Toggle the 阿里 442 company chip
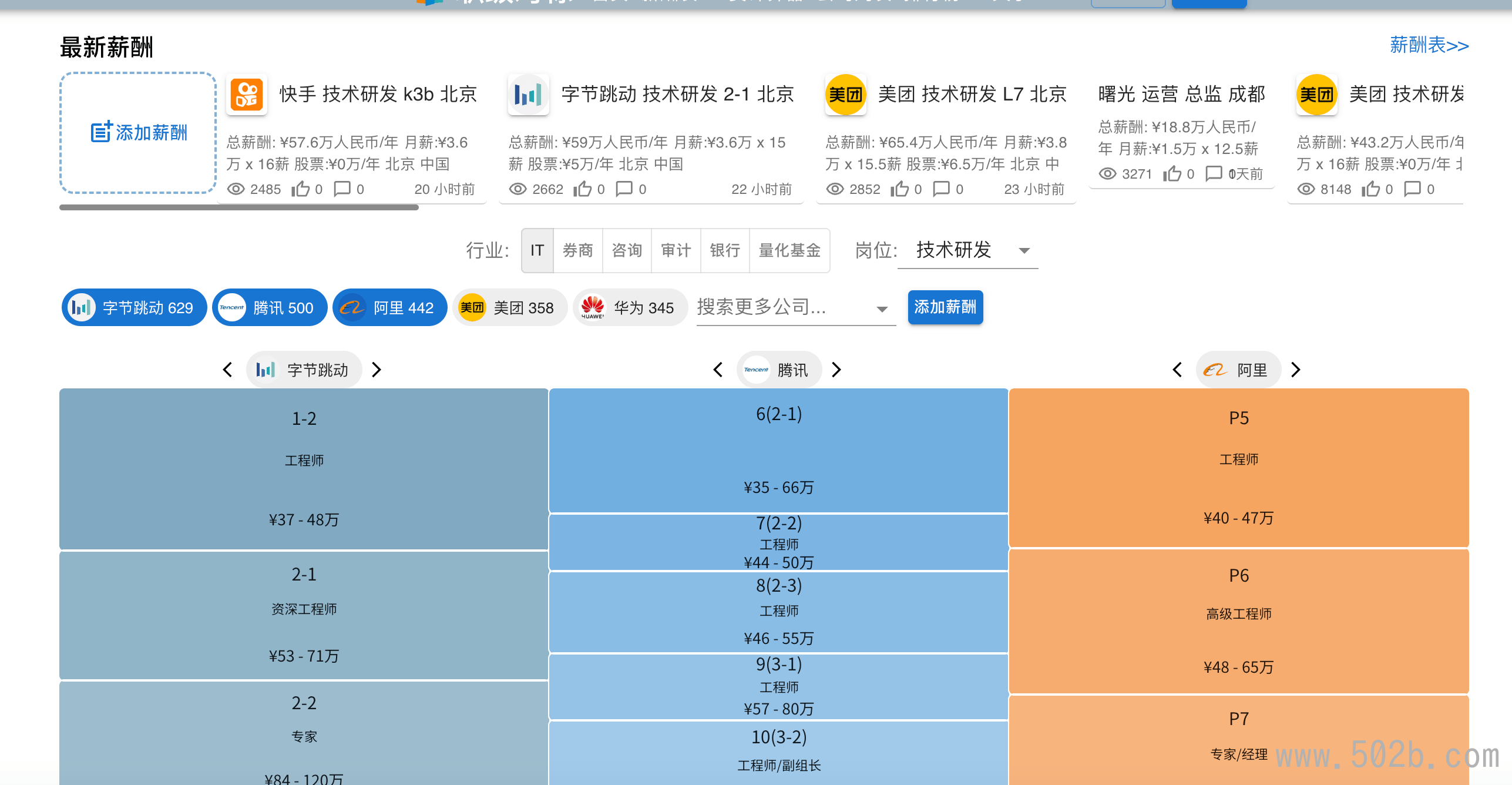This screenshot has height=785, width=1512. pyautogui.click(x=390, y=307)
